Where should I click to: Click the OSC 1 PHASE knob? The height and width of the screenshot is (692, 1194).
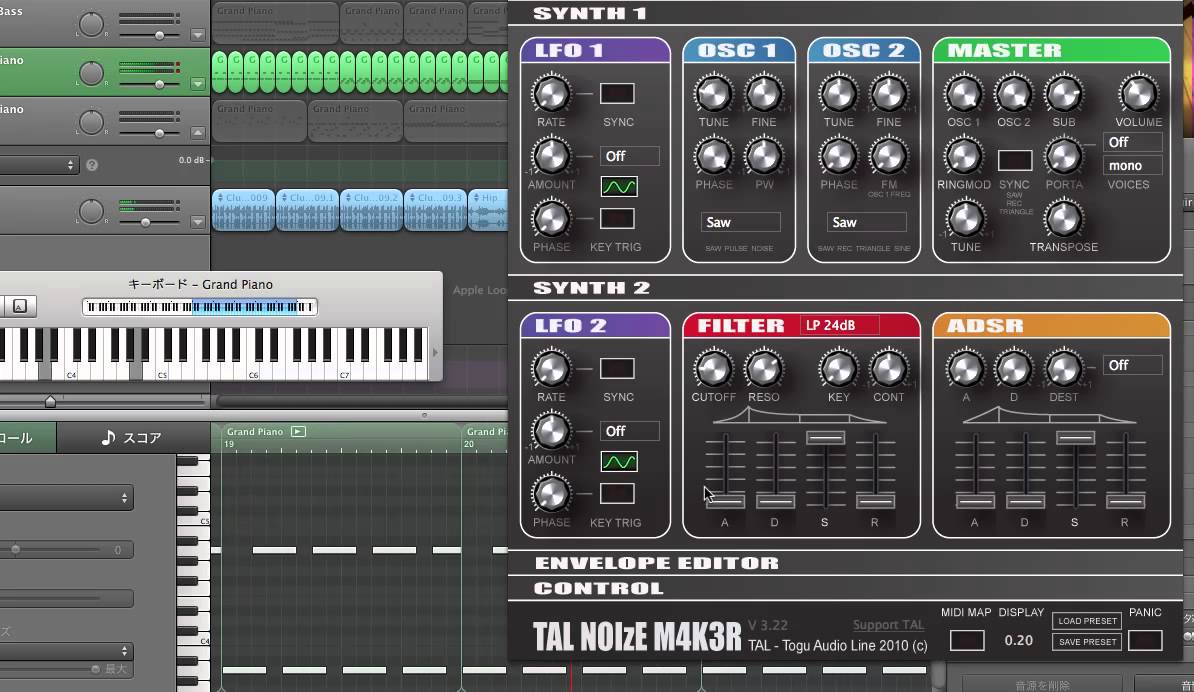coord(714,156)
